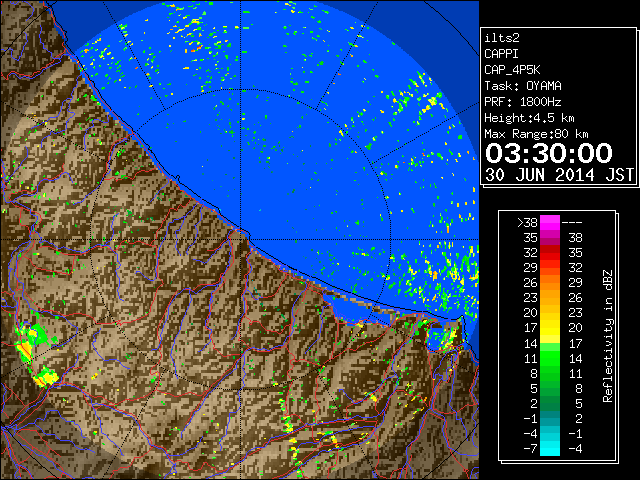Pick the yellow 17–20 dBZ color band
This screenshot has width=640, height=480.
click(x=550, y=328)
